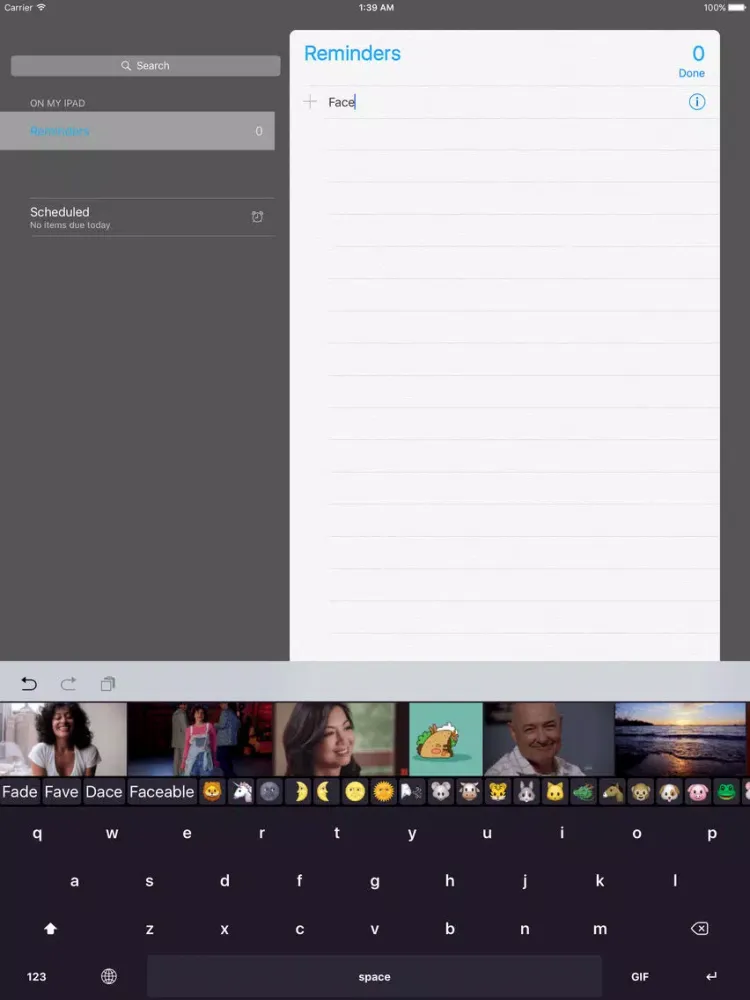Tap the Face reminder text field

(504, 102)
